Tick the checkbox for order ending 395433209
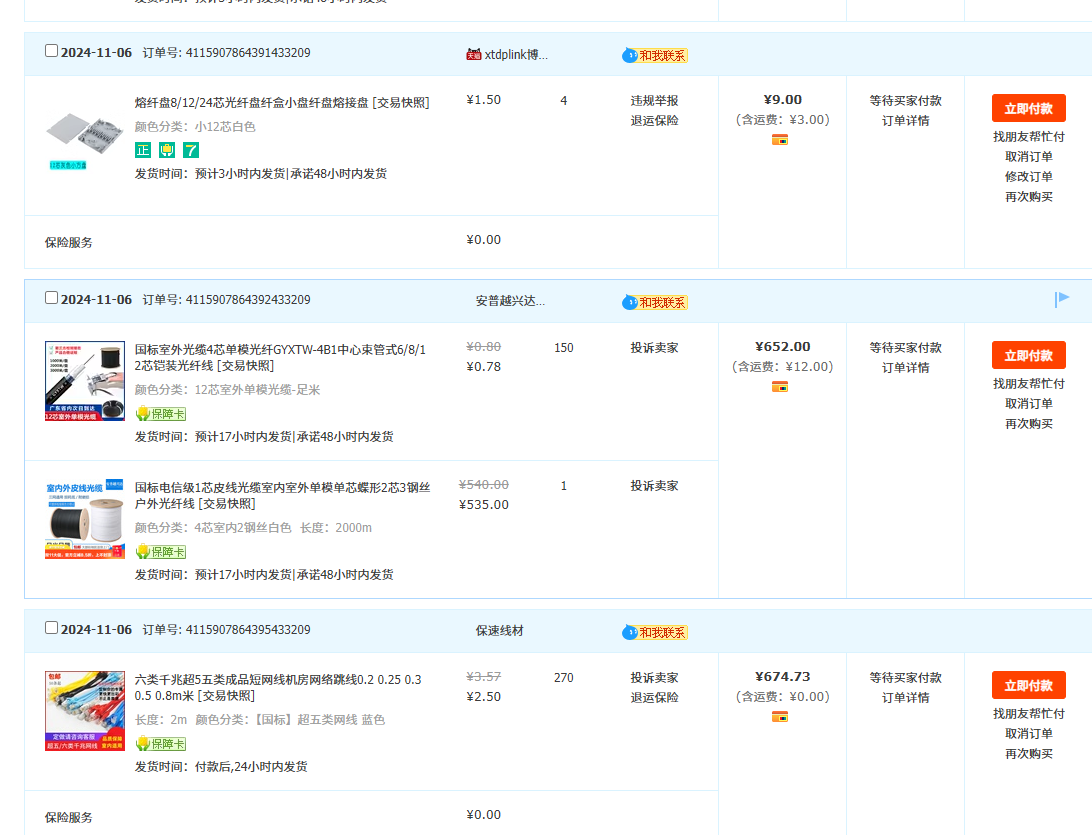 [52, 628]
